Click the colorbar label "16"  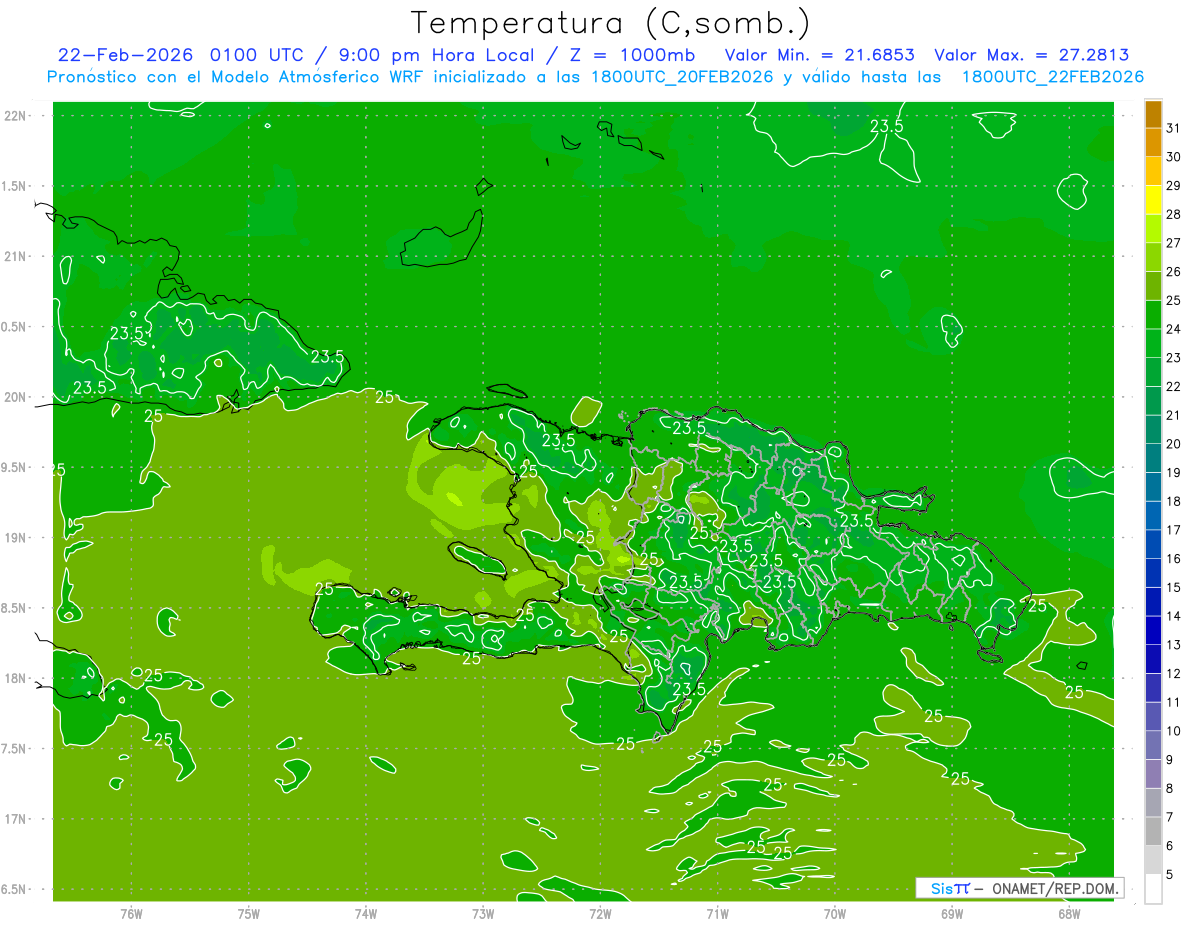[1174, 559]
